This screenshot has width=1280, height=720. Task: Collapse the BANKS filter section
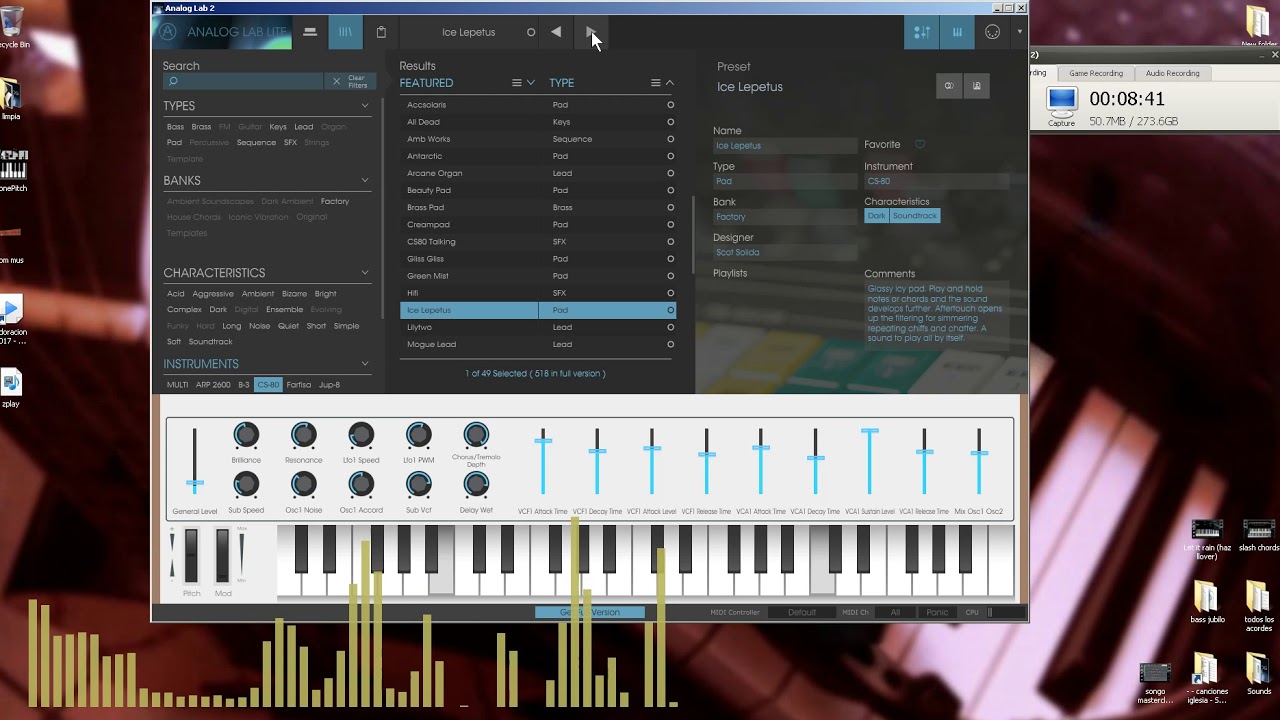click(x=365, y=181)
